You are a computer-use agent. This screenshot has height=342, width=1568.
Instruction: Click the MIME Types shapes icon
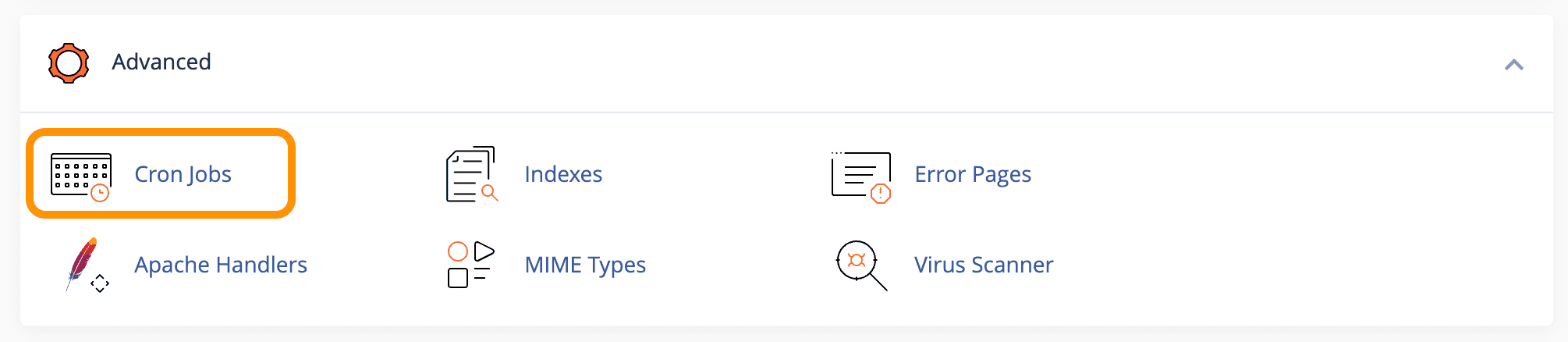470,264
